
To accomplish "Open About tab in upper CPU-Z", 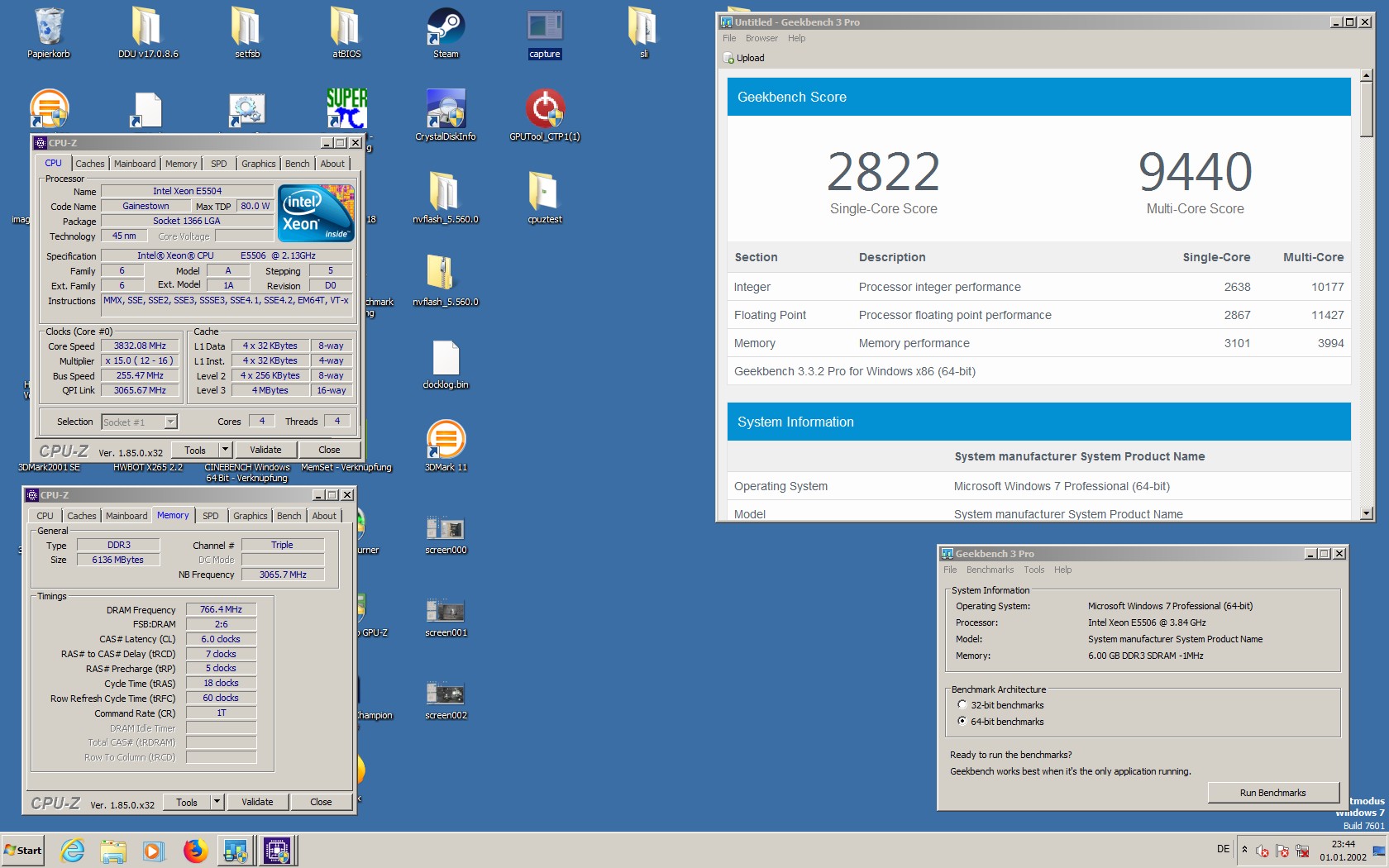I will tap(332, 164).
